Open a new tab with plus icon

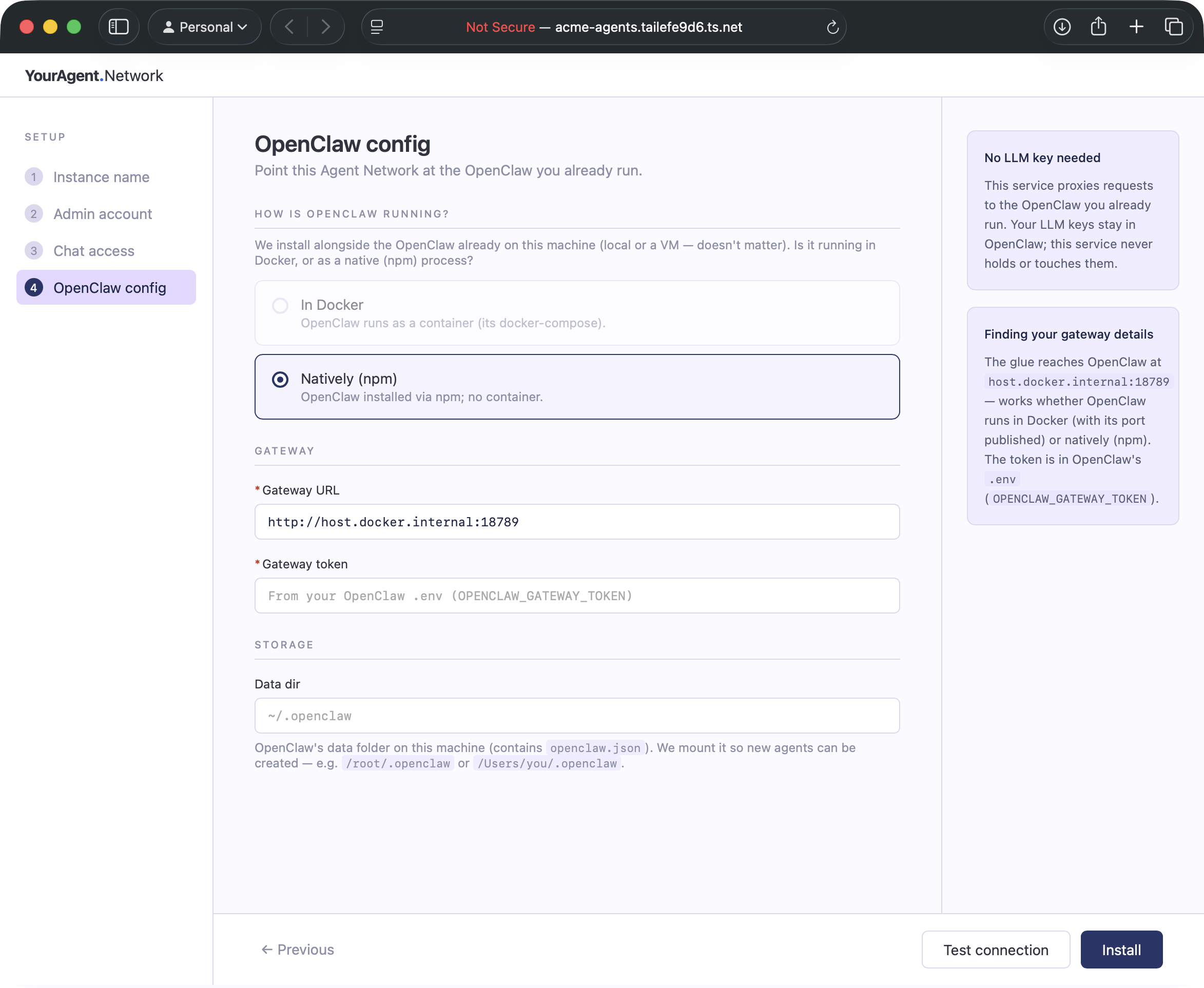(1136, 27)
